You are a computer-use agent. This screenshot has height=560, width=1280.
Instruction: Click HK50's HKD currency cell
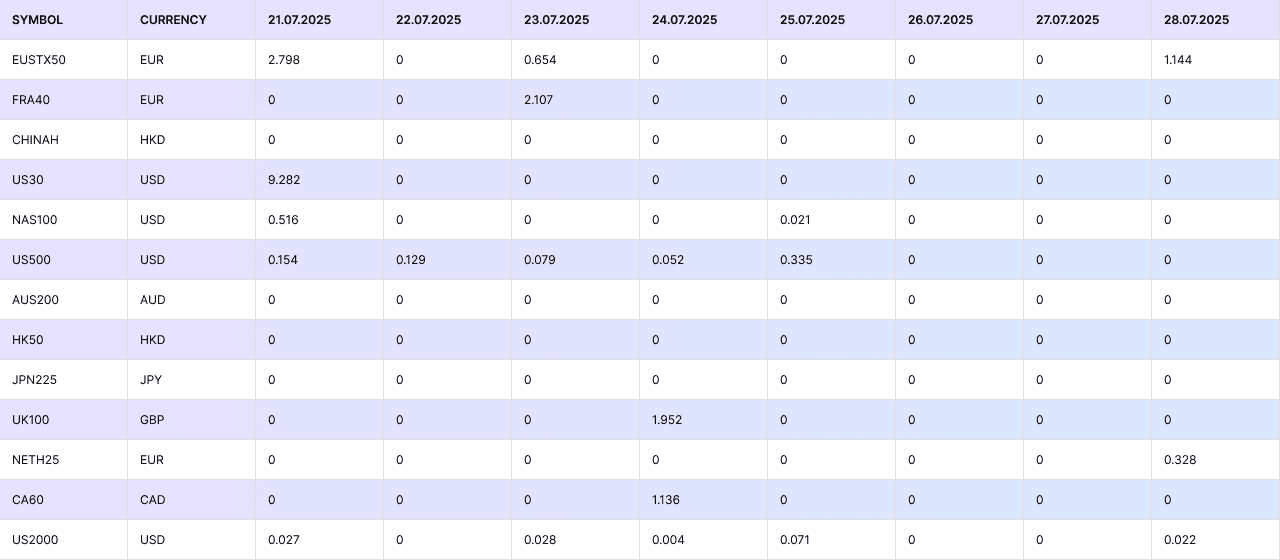[192, 340]
